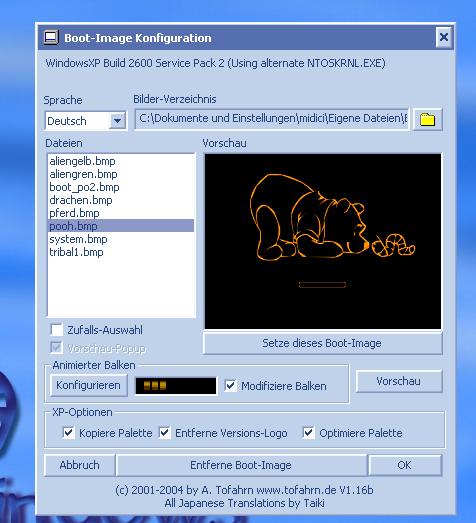Click the Bilder-Verzeichnis path field
Image resolution: width=476 pixels, height=523 pixels.
tap(272, 119)
